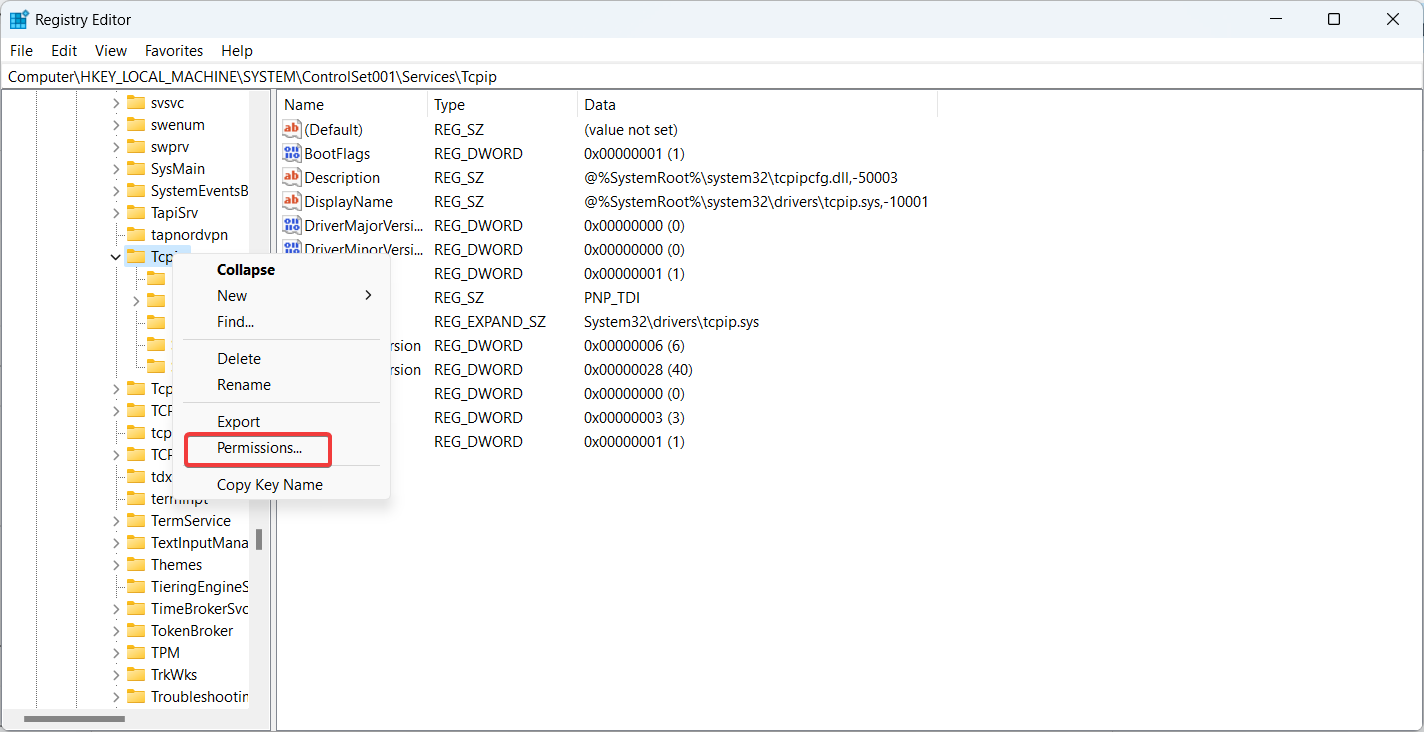Open the File menu
This screenshot has height=732, width=1424.
click(x=21, y=50)
